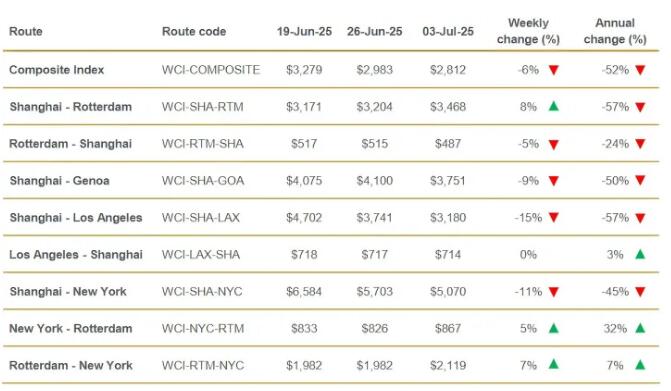This screenshot has height=391, width=671.
Task: Click the red weekly arrow next to -9% for Shanghai - Genoa
Action: (554, 181)
